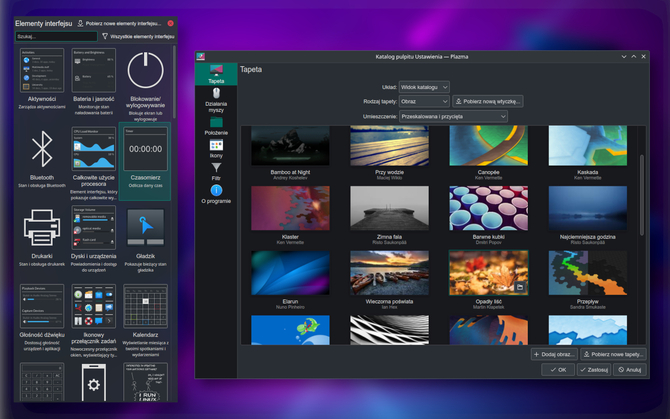
Task: Select blue wallpaper with green turtle
Action: [290, 330]
